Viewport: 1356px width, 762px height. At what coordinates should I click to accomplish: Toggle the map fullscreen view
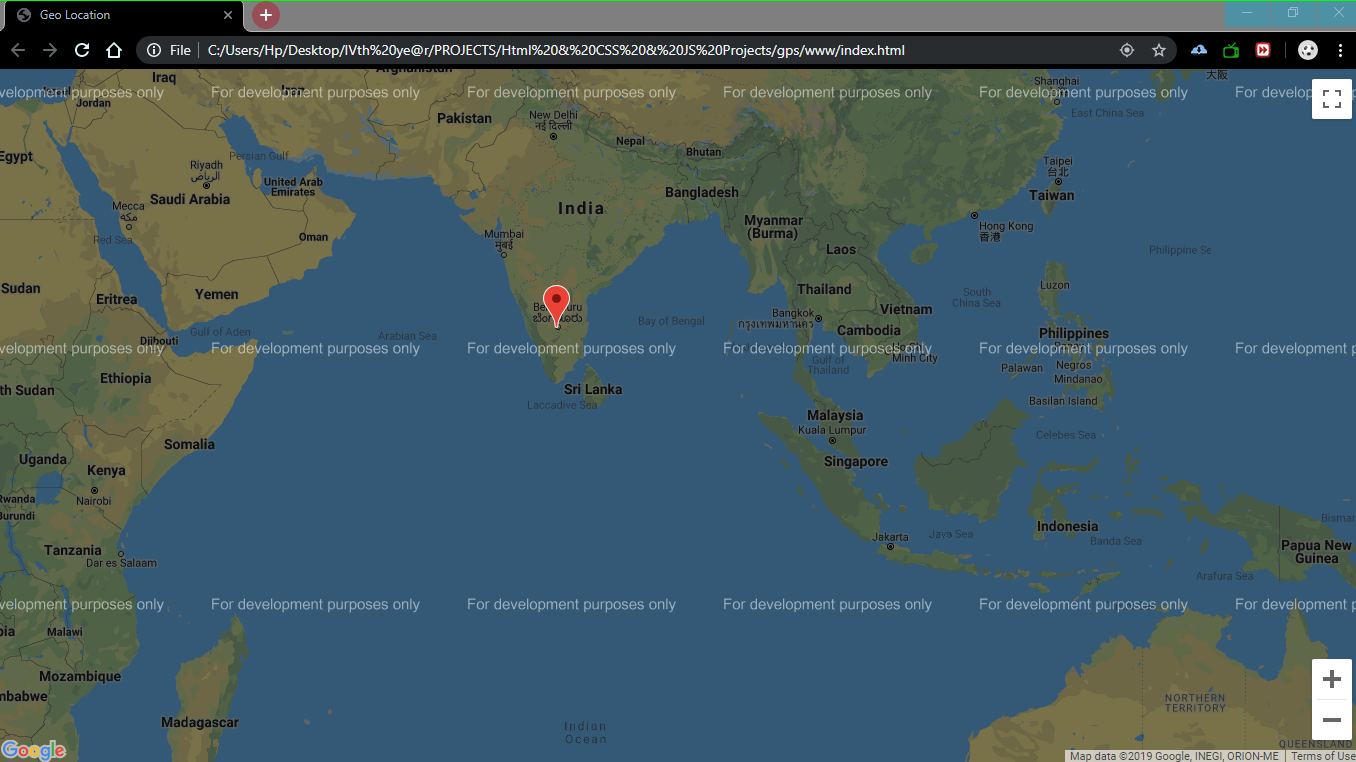click(x=1331, y=99)
